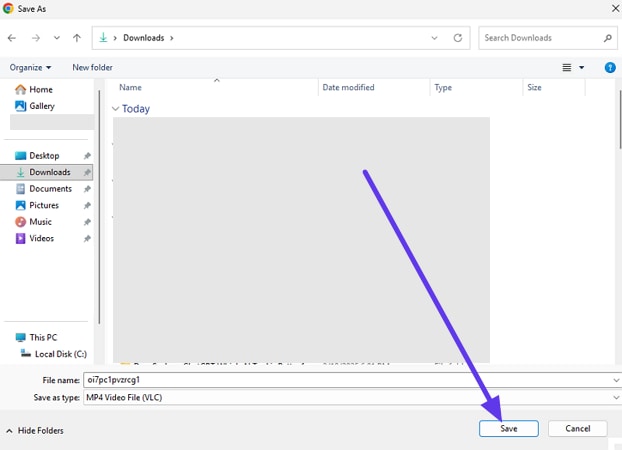
Task: Click the download icon in address bar
Action: [x=103, y=38]
